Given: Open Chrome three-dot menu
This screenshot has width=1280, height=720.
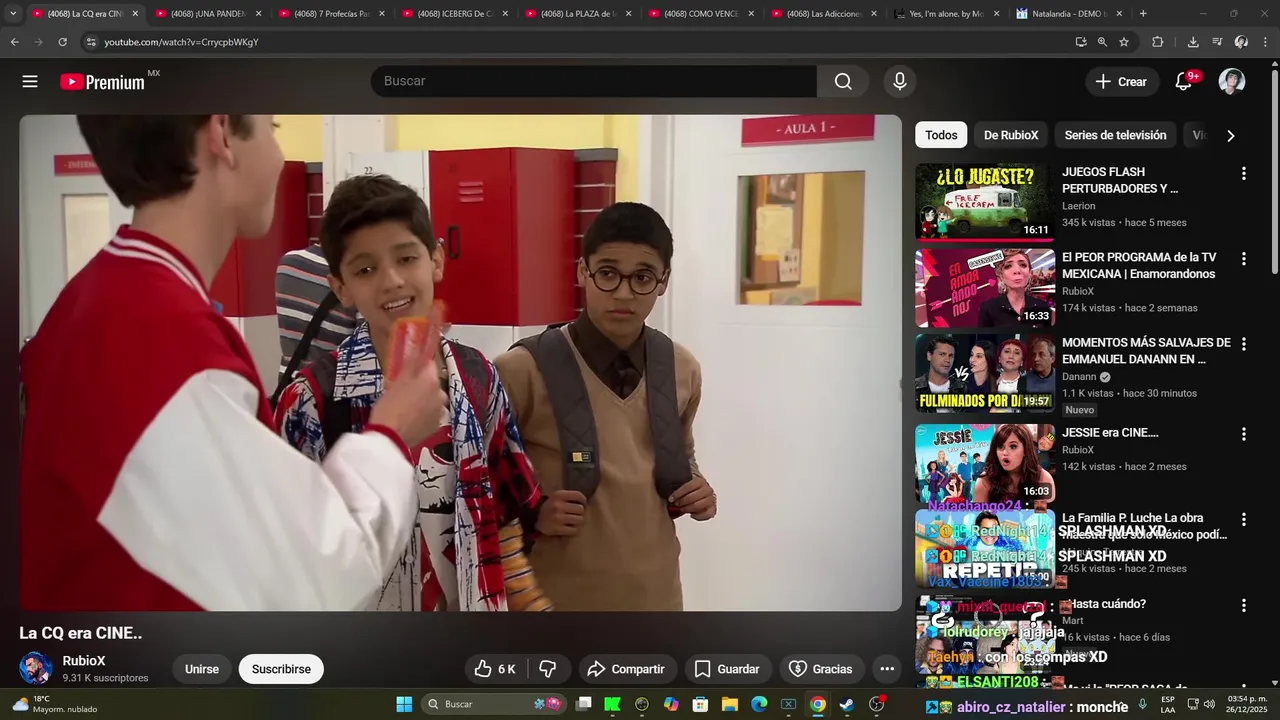Looking at the screenshot, I should (1266, 42).
